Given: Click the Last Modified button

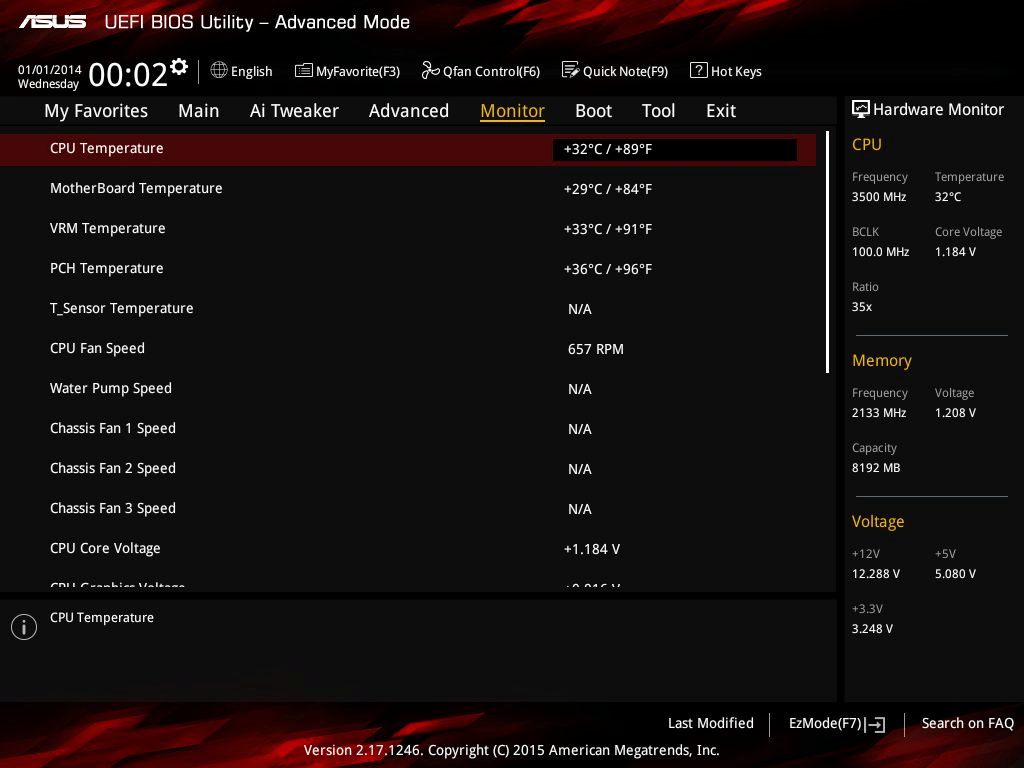Looking at the screenshot, I should coord(710,723).
